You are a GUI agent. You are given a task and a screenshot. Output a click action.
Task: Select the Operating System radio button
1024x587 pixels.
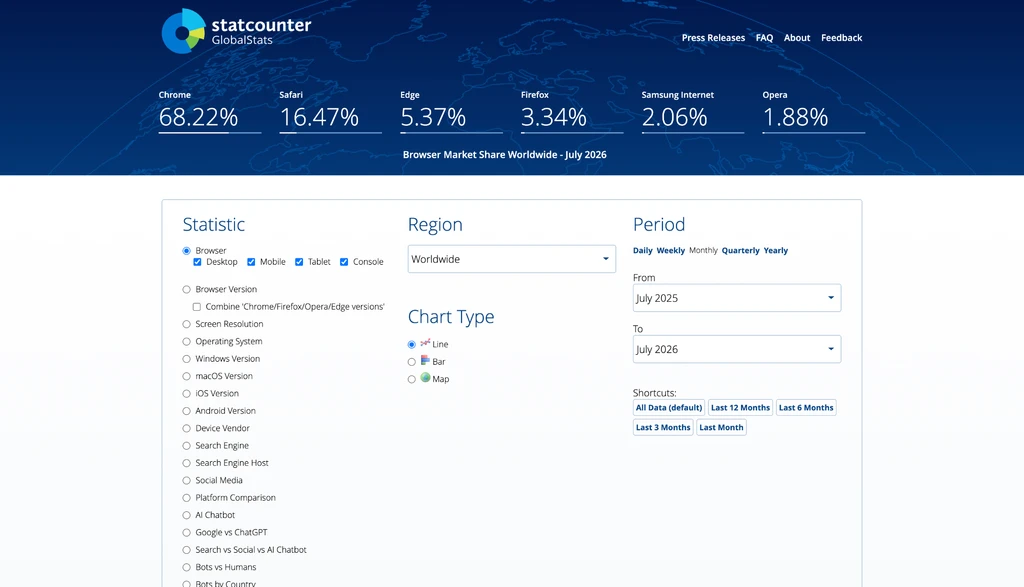coord(187,341)
